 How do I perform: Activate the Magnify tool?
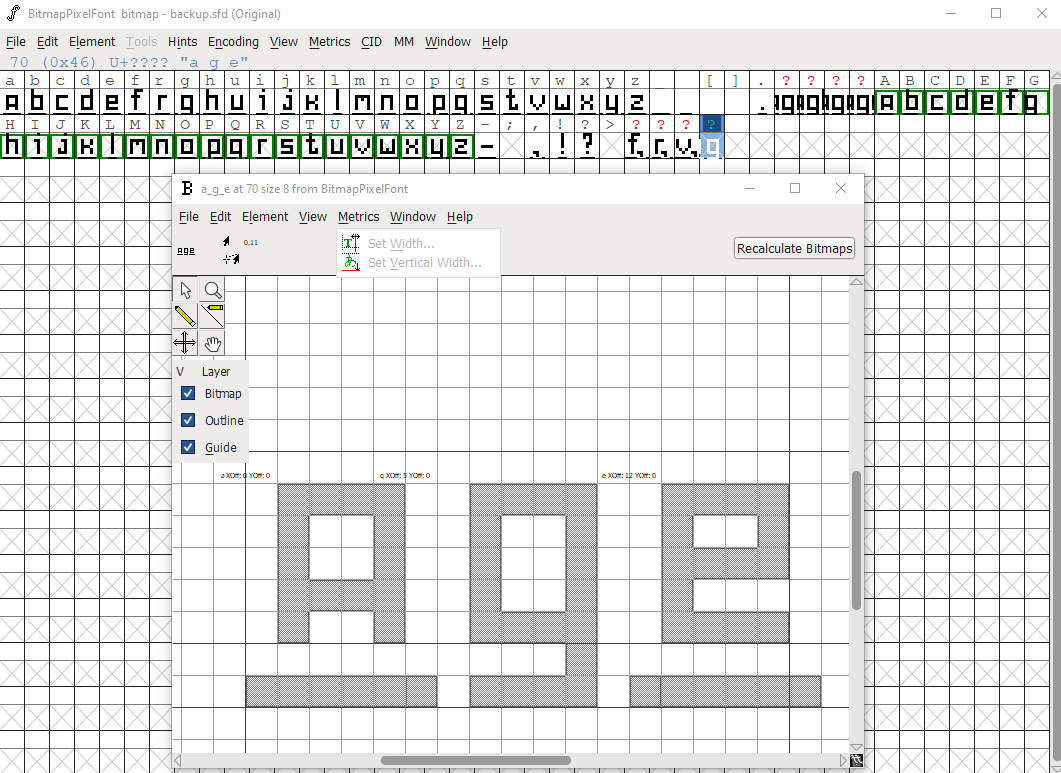click(212, 289)
